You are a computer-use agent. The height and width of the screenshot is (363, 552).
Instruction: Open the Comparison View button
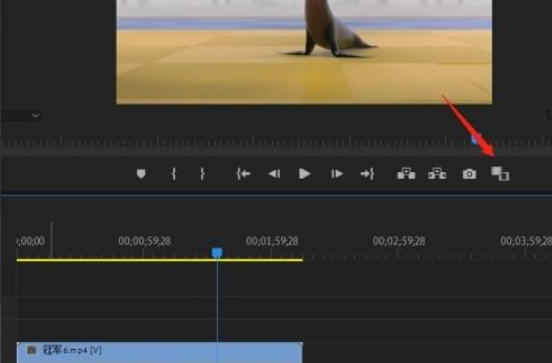click(x=500, y=174)
